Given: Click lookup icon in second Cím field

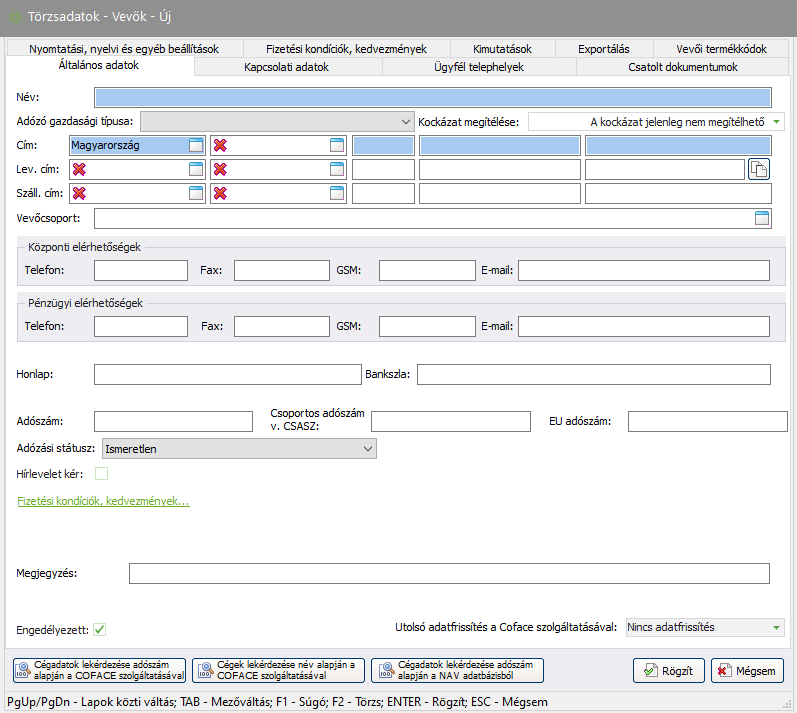Looking at the screenshot, I should pos(337,145).
